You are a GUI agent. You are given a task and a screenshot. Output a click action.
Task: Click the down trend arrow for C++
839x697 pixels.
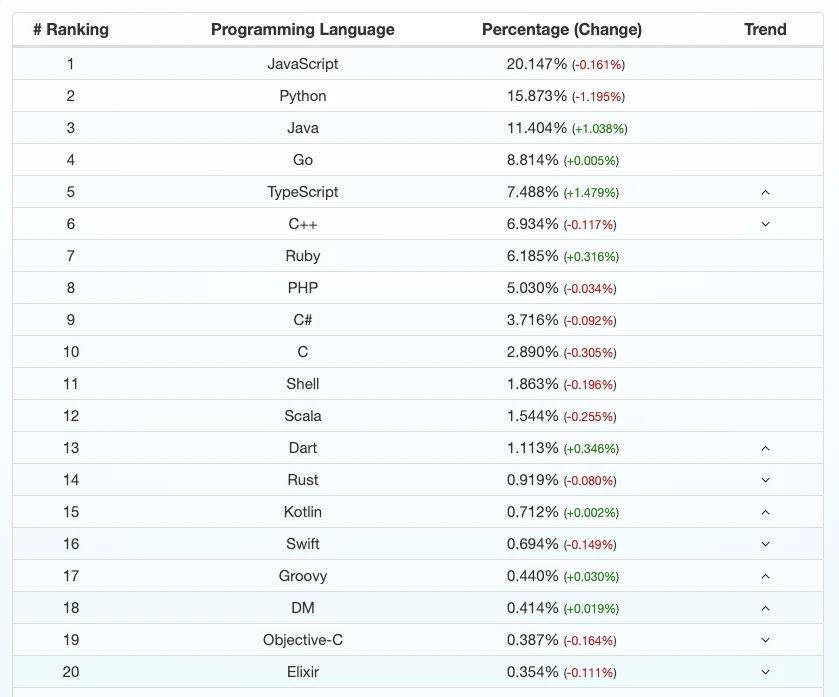coord(765,224)
